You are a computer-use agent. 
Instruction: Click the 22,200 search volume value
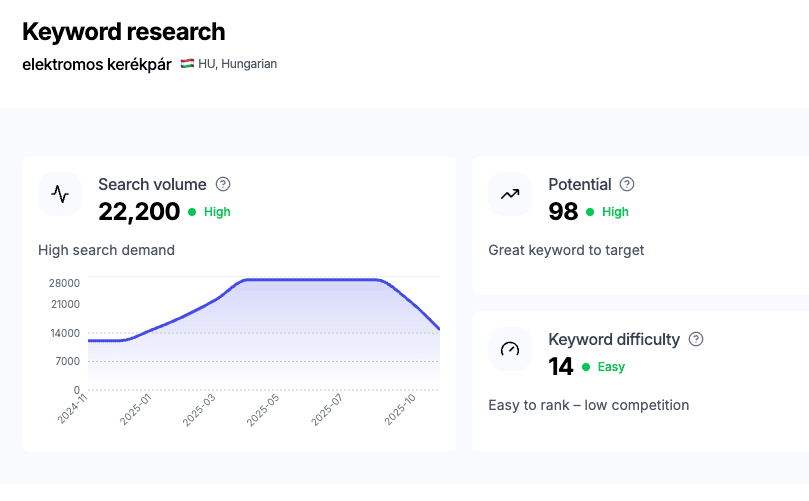139,211
